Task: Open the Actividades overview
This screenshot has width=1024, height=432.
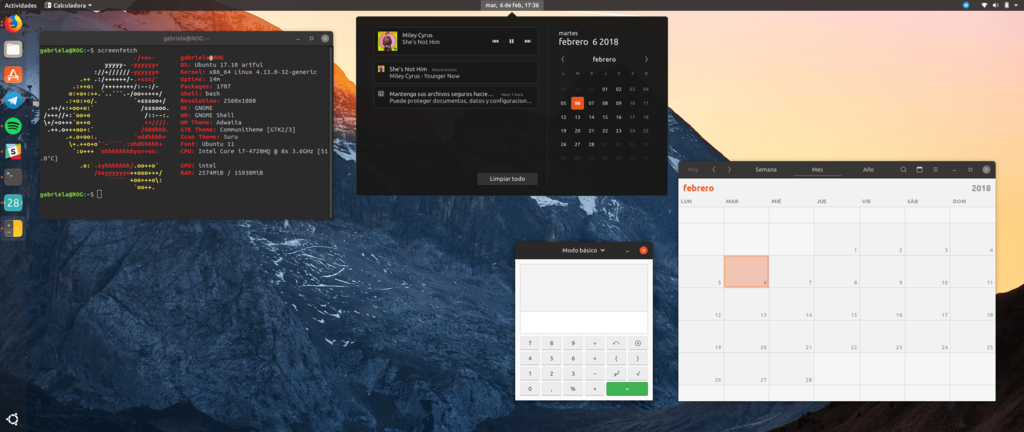Action: click(x=20, y=5)
